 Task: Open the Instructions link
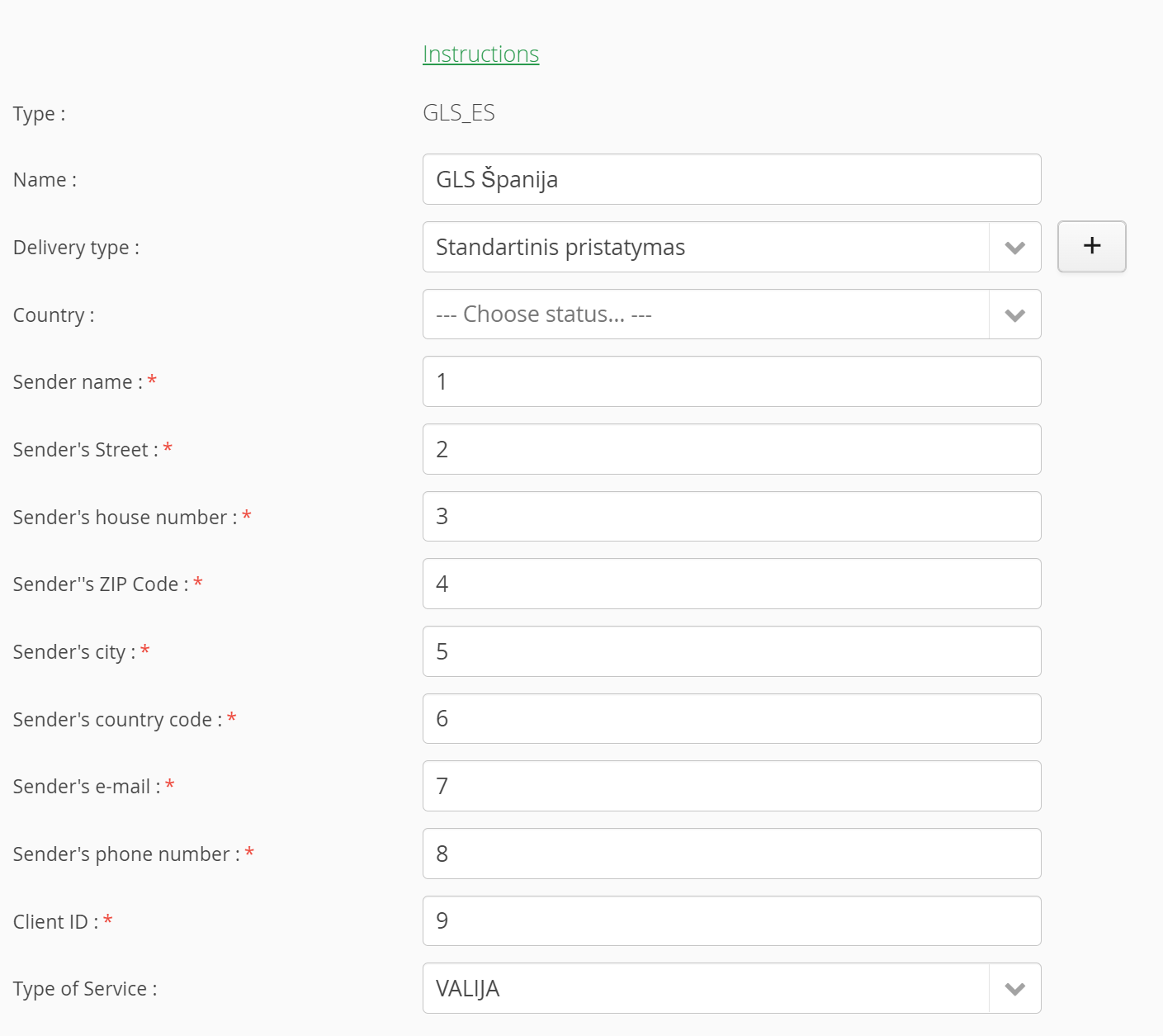click(480, 54)
